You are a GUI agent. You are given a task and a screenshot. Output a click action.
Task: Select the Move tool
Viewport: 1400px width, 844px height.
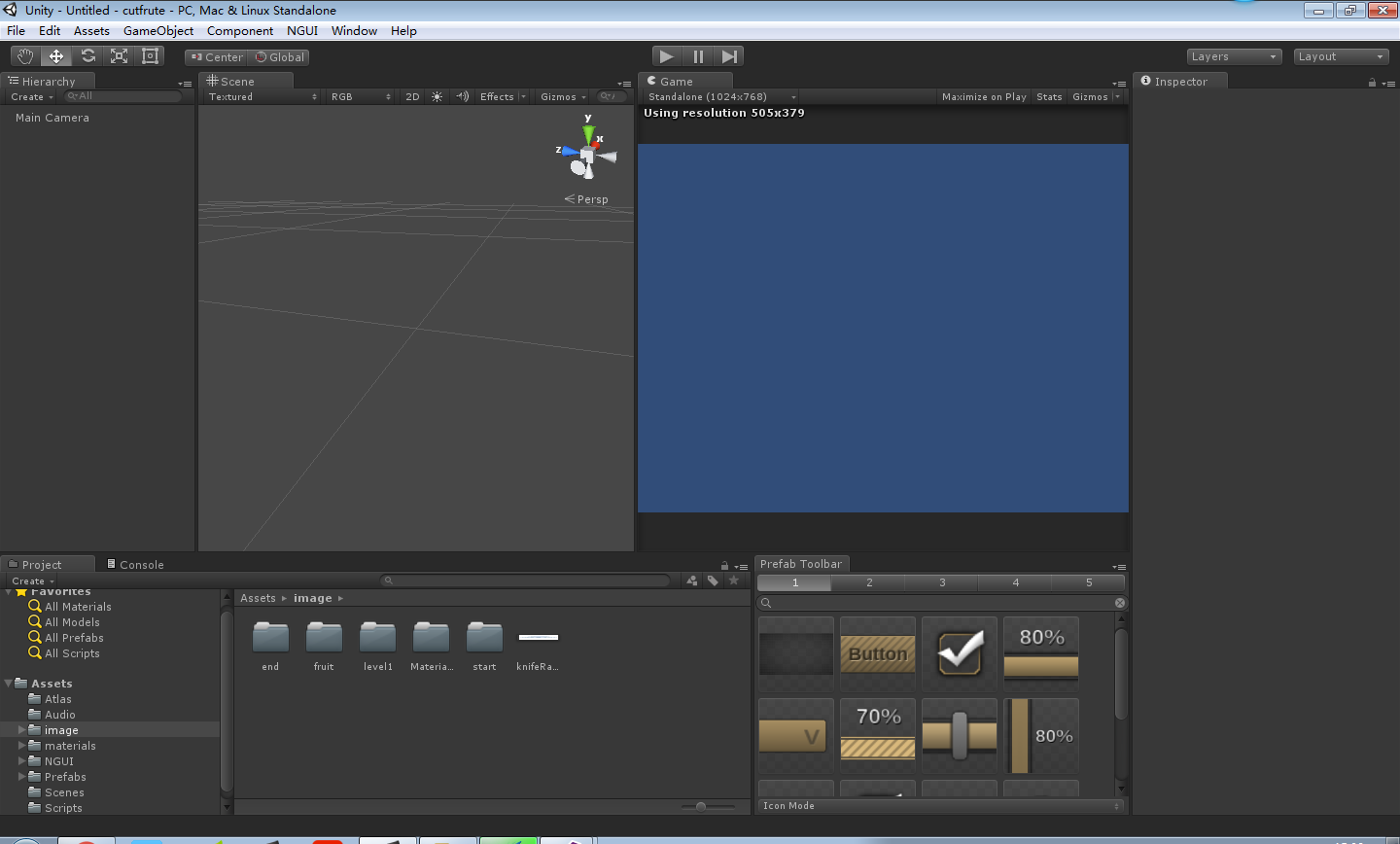(56, 56)
